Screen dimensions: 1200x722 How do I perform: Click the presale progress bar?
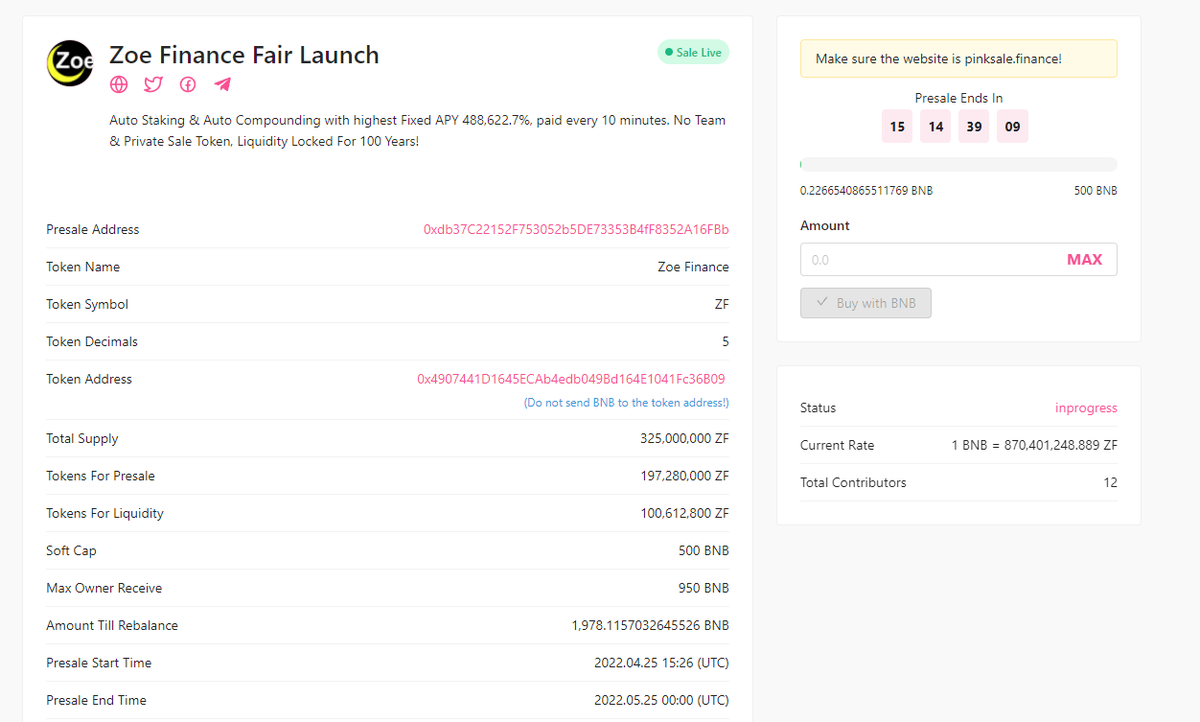click(959, 164)
